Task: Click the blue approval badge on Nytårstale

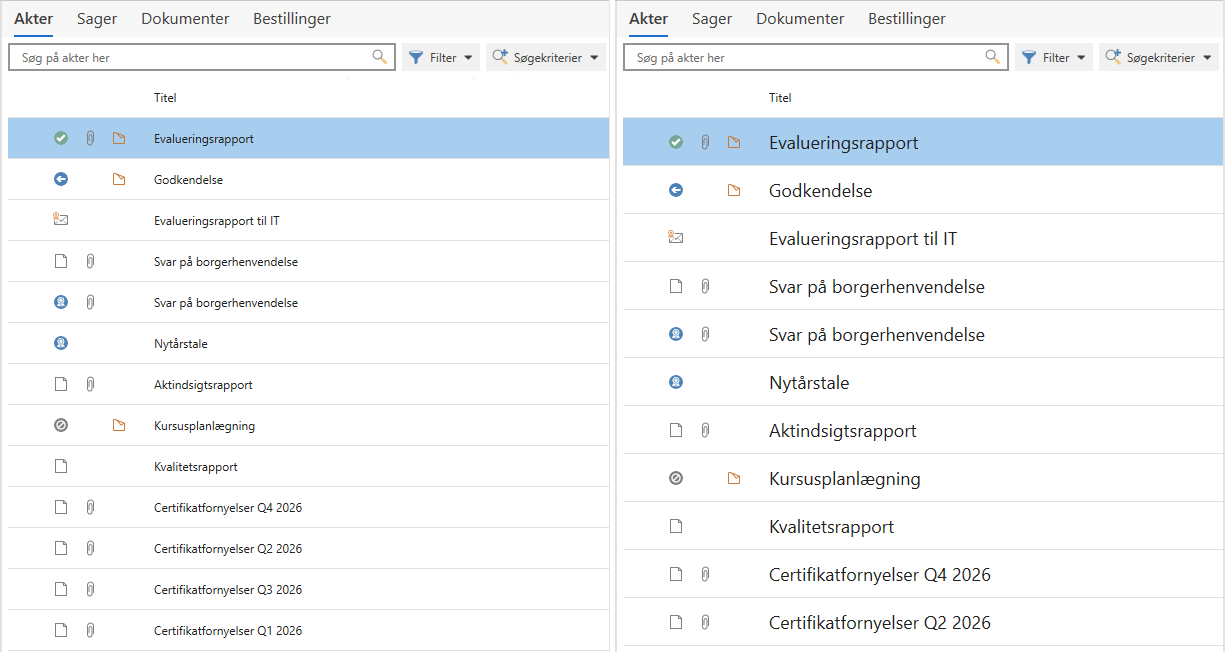Action: 60,342
